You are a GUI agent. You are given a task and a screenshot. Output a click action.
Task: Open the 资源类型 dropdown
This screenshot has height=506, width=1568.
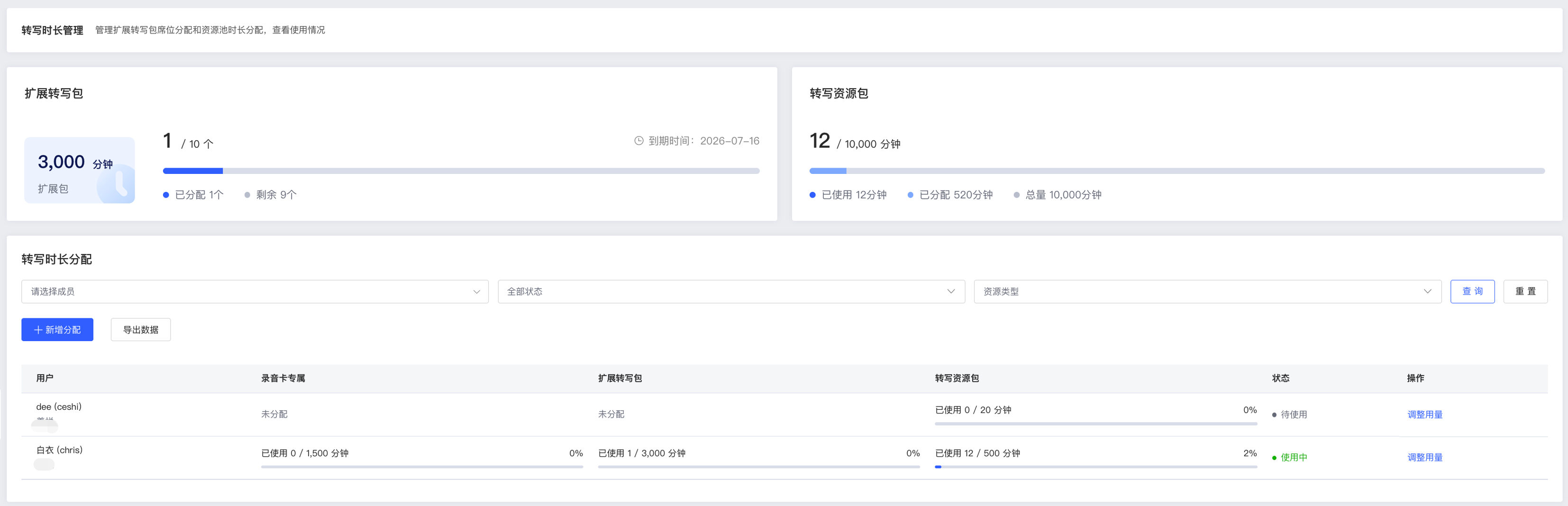pyautogui.click(x=1208, y=291)
